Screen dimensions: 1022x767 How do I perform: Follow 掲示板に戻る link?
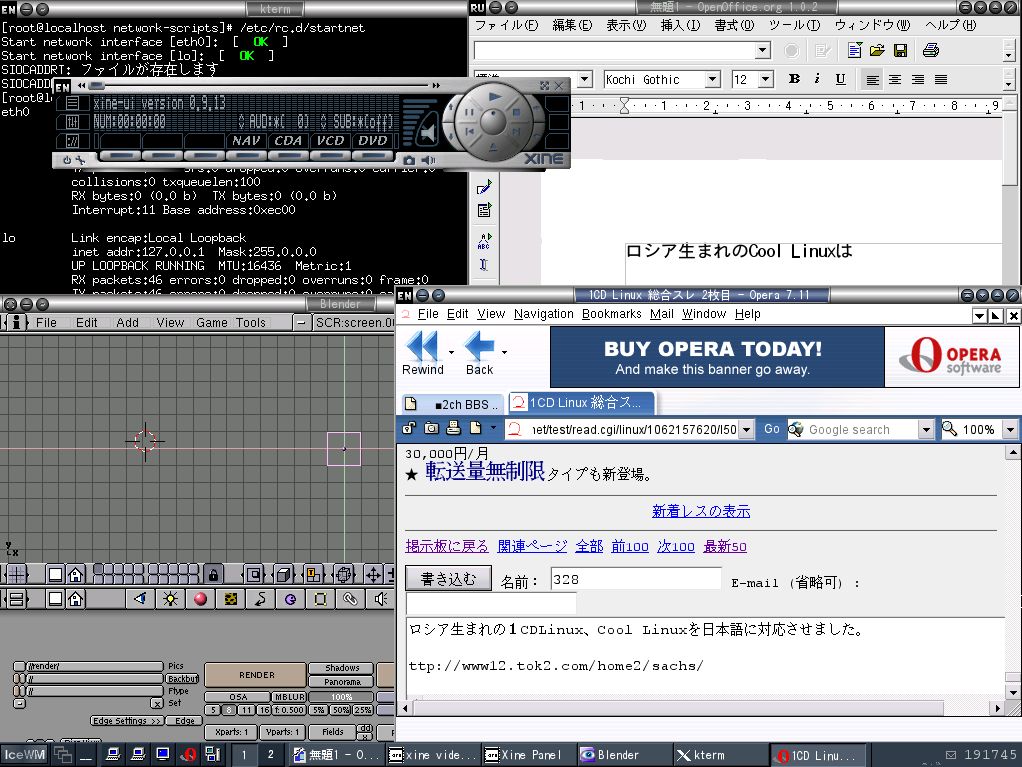[446, 546]
